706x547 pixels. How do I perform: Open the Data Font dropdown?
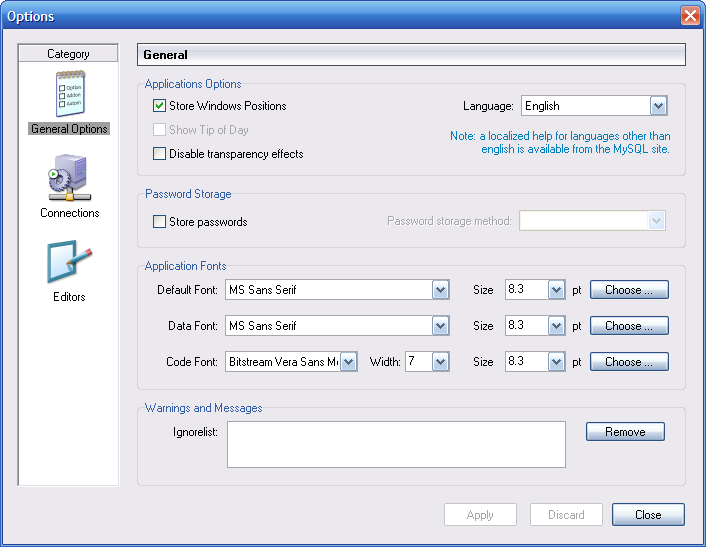tap(440, 326)
